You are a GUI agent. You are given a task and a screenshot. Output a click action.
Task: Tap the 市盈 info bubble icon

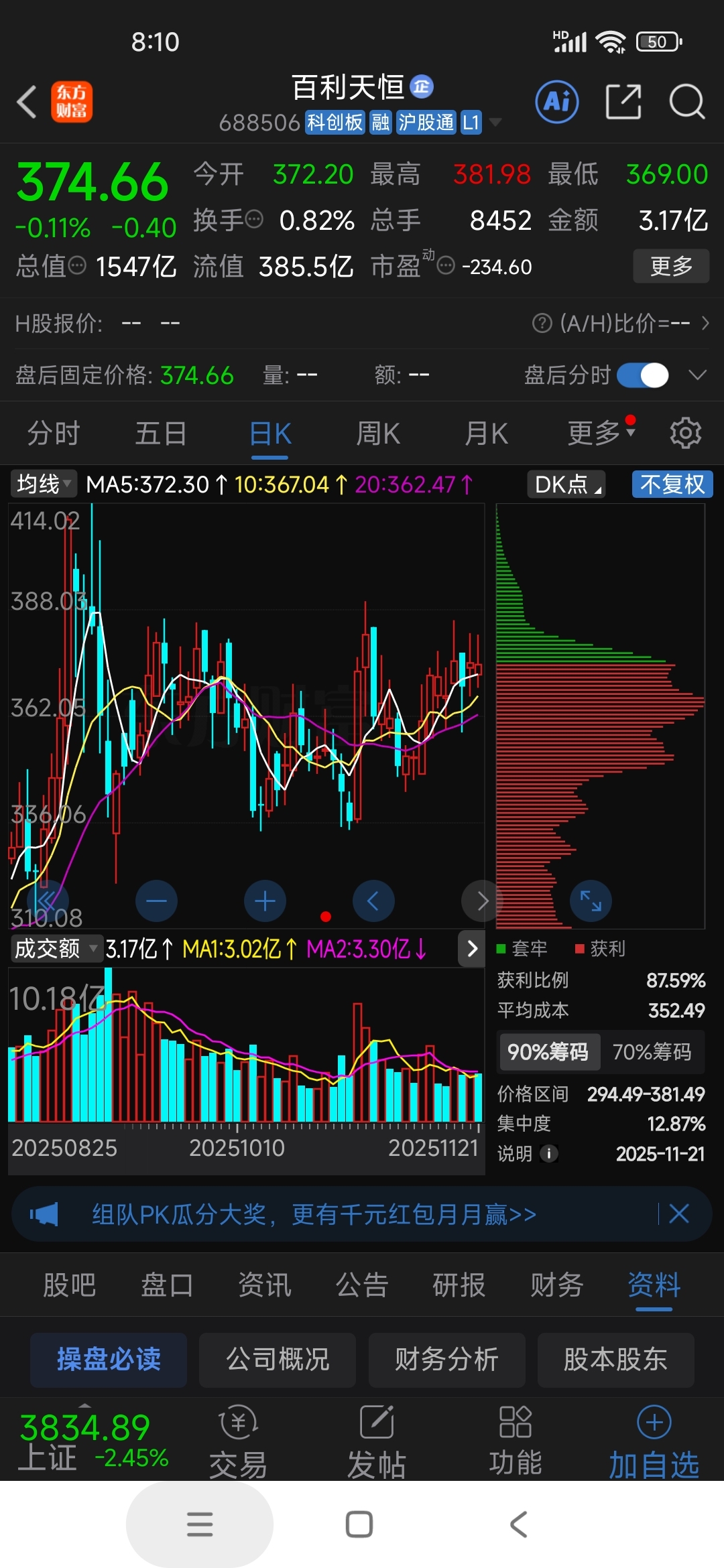(x=446, y=266)
